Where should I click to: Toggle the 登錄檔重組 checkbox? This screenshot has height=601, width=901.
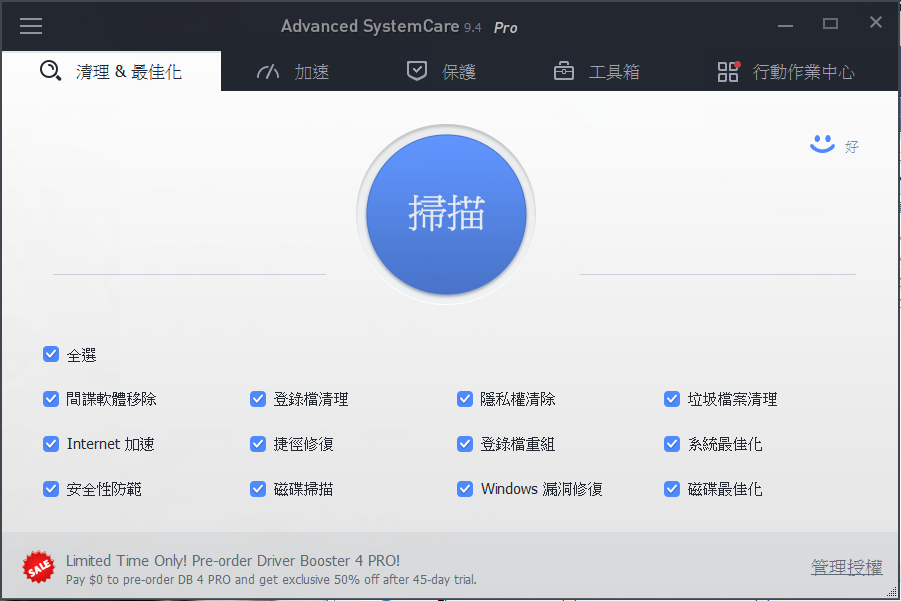(x=465, y=444)
